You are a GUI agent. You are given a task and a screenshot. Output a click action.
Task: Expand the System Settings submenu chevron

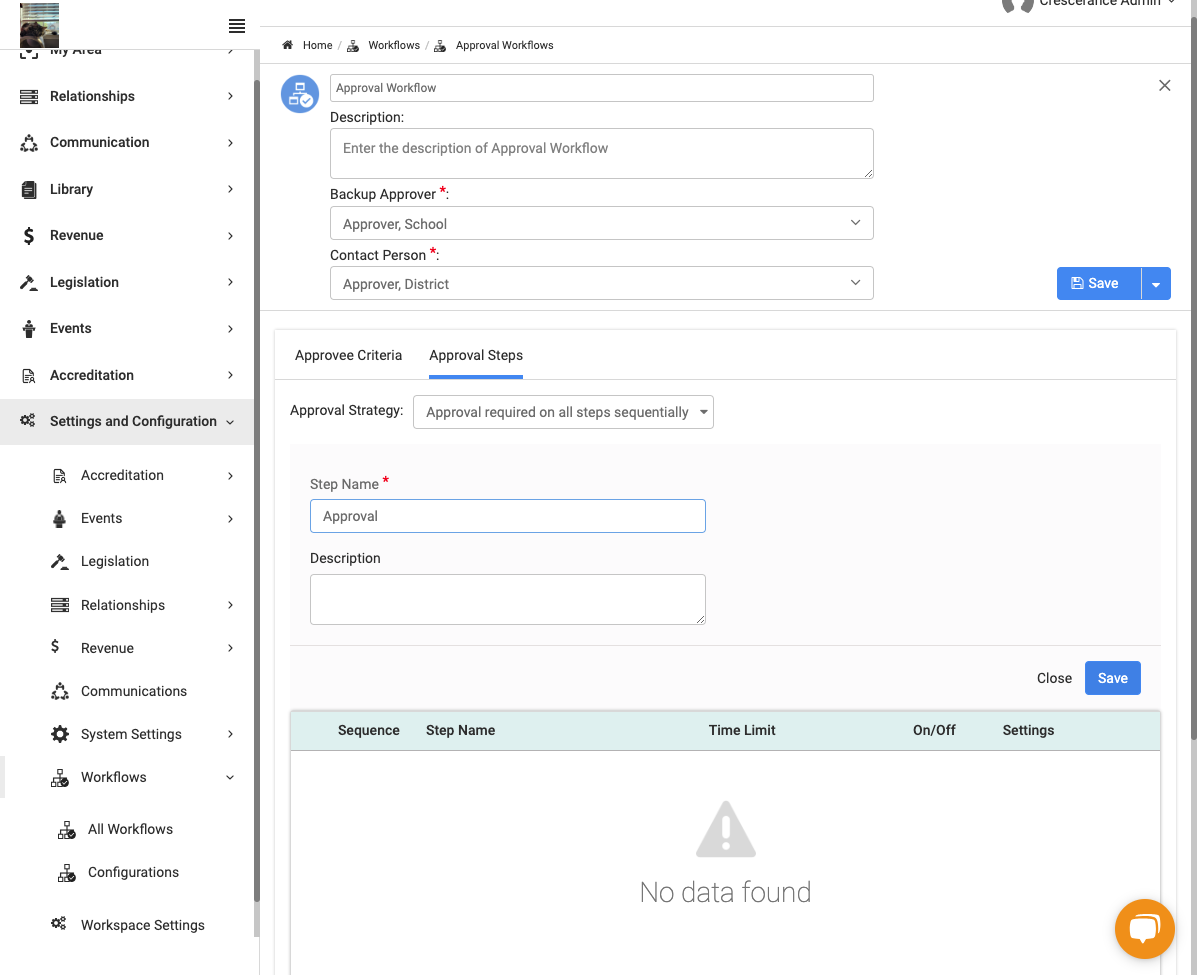point(231,734)
